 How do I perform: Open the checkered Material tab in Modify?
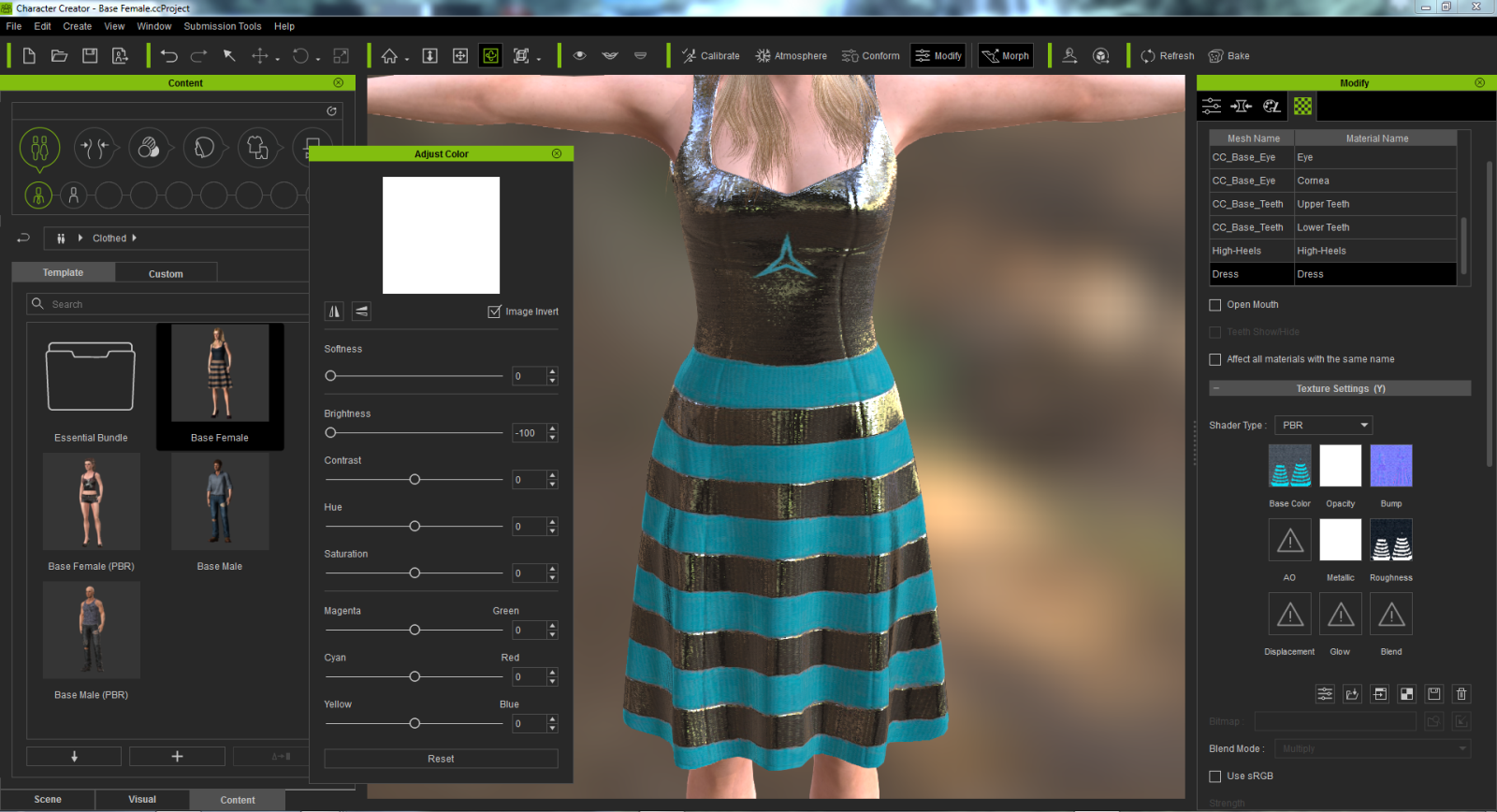(1302, 106)
